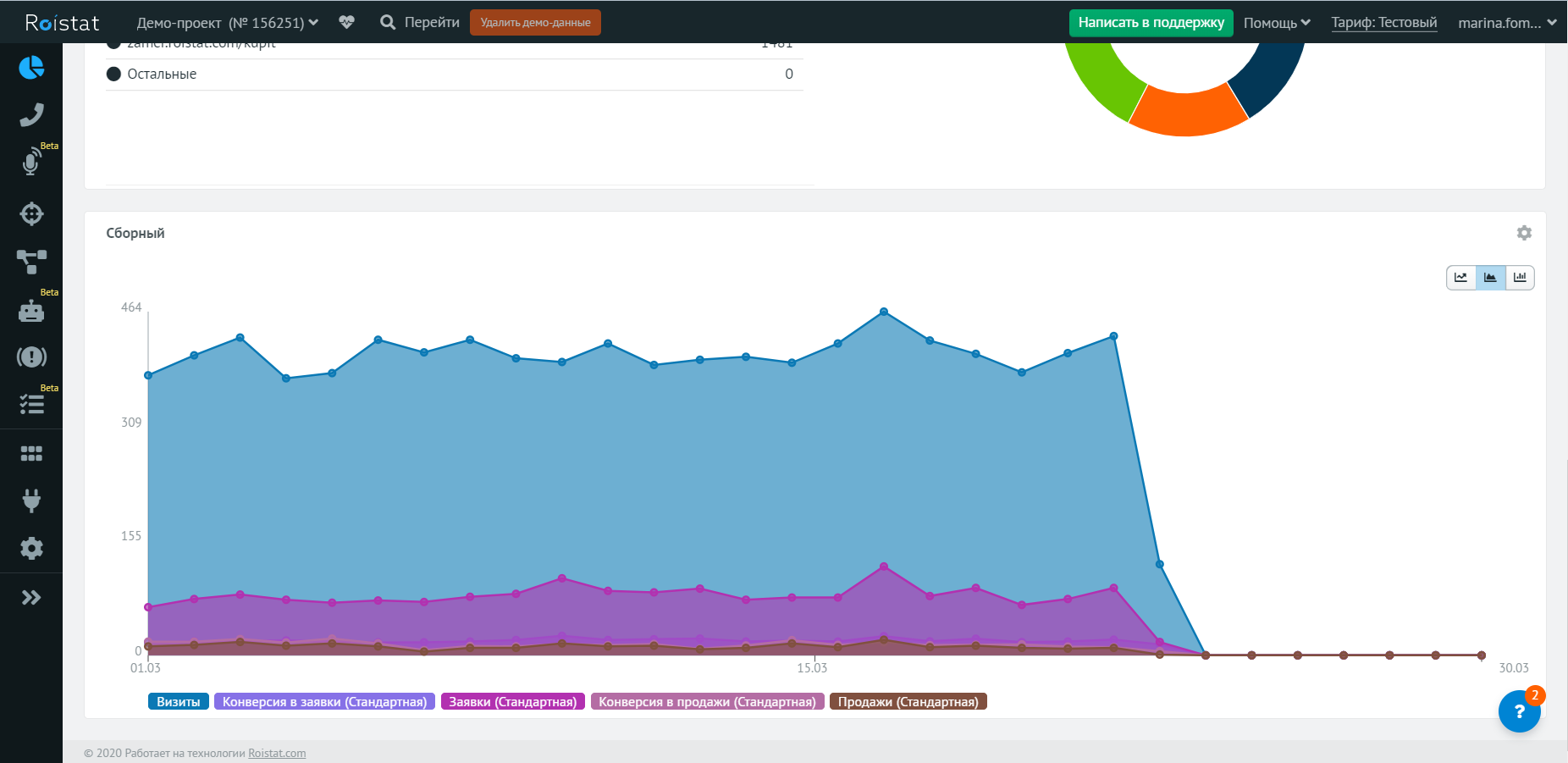Open the marina.fom... account dropdown

pyautogui.click(x=1506, y=23)
